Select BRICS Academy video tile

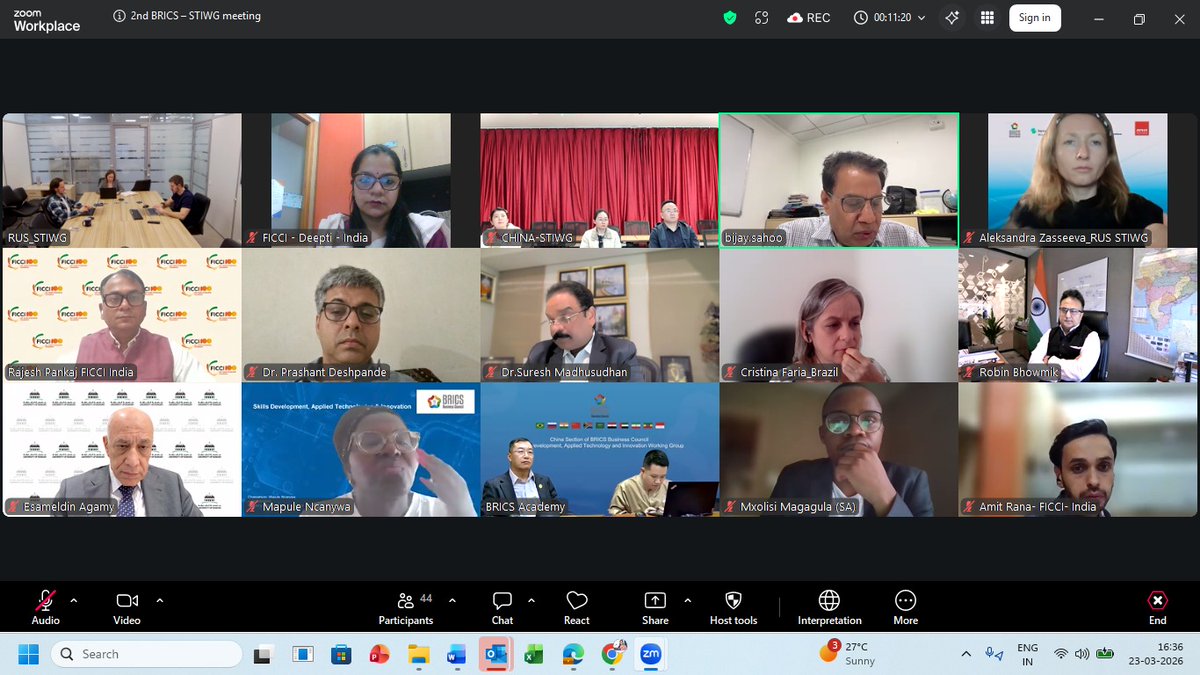(x=599, y=449)
